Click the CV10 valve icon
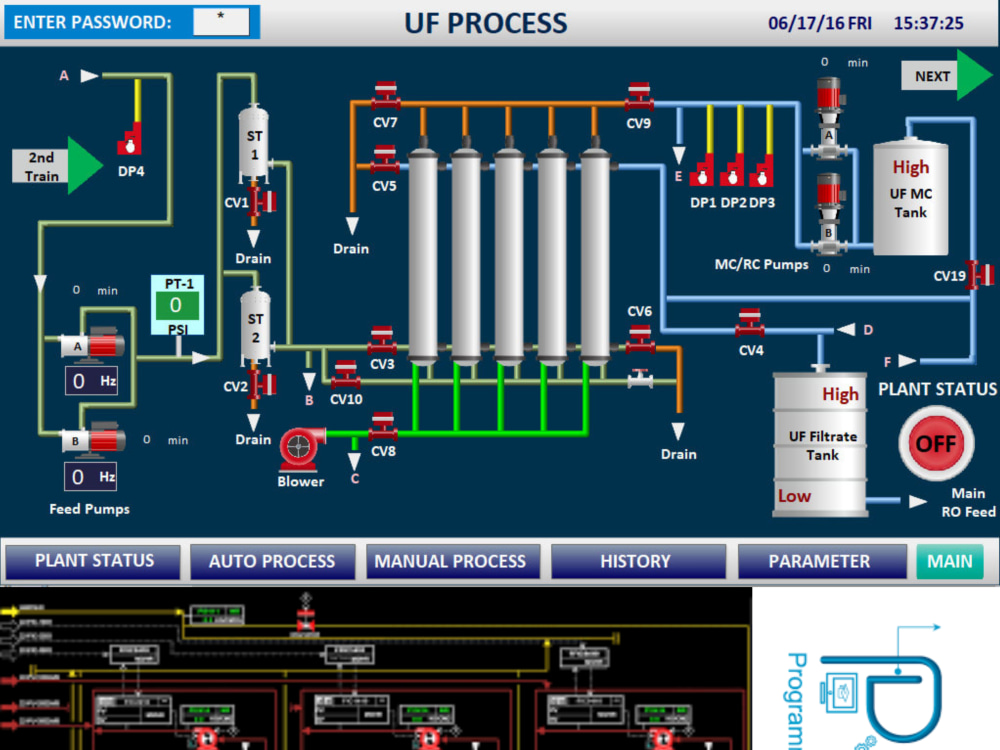The image size is (1000, 750). click(x=346, y=374)
